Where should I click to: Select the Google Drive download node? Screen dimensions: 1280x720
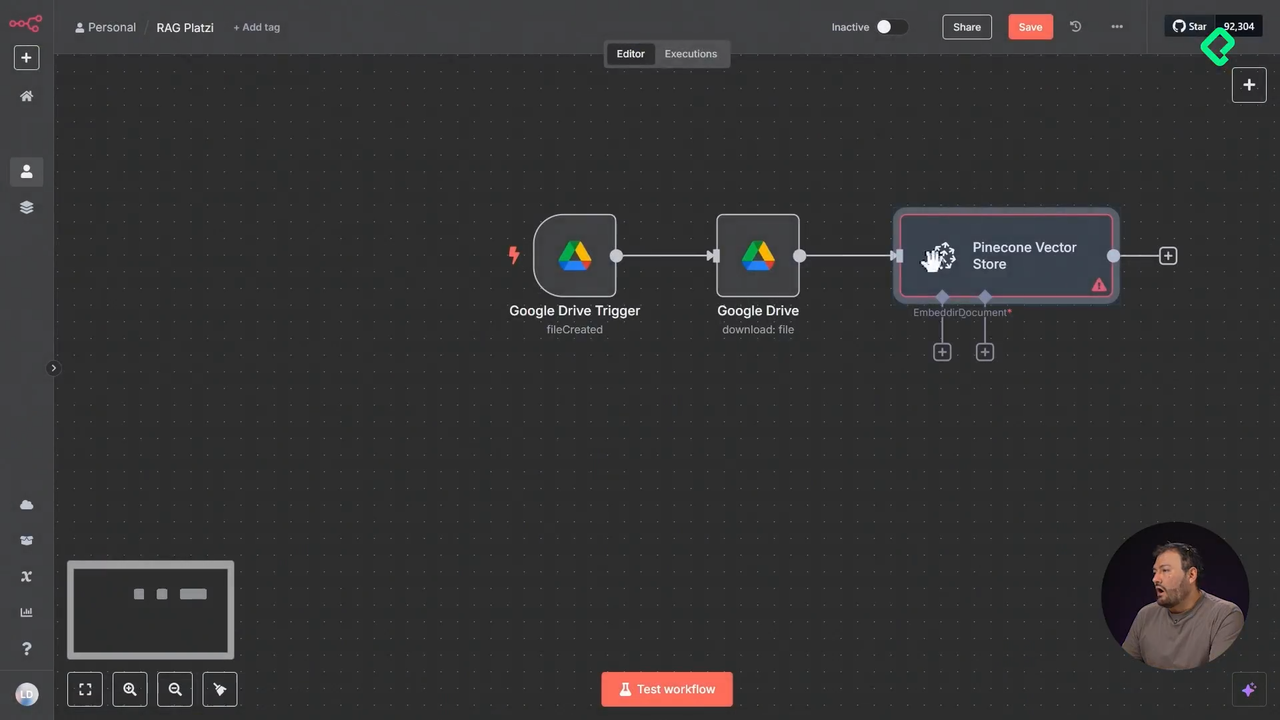[x=758, y=255]
